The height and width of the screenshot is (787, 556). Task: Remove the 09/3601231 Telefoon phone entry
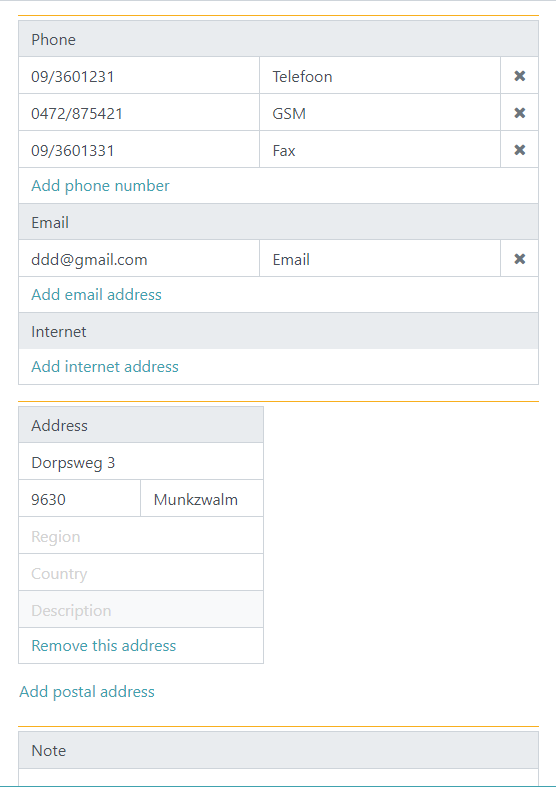[519, 76]
